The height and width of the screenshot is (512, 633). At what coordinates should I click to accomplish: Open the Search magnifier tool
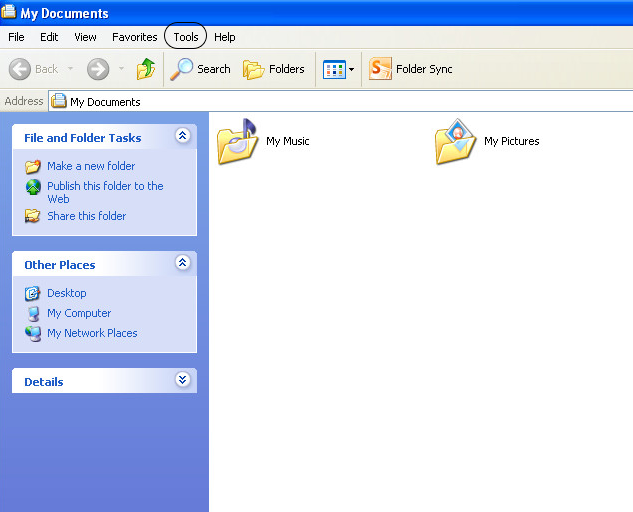(x=183, y=69)
